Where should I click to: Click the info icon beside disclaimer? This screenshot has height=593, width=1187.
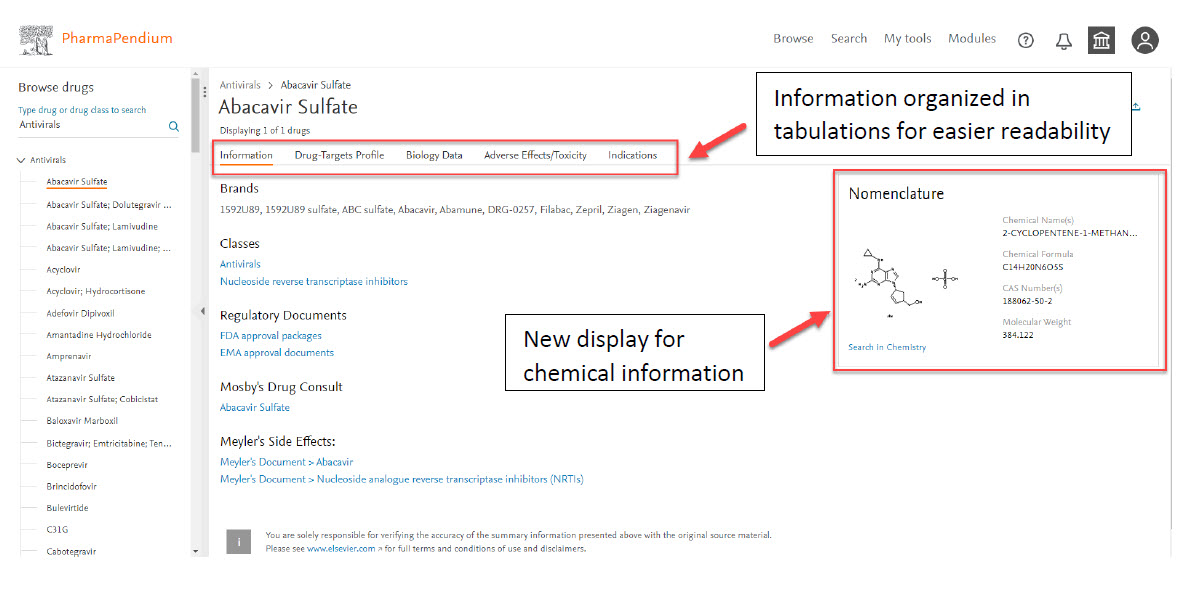tap(238, 542)
